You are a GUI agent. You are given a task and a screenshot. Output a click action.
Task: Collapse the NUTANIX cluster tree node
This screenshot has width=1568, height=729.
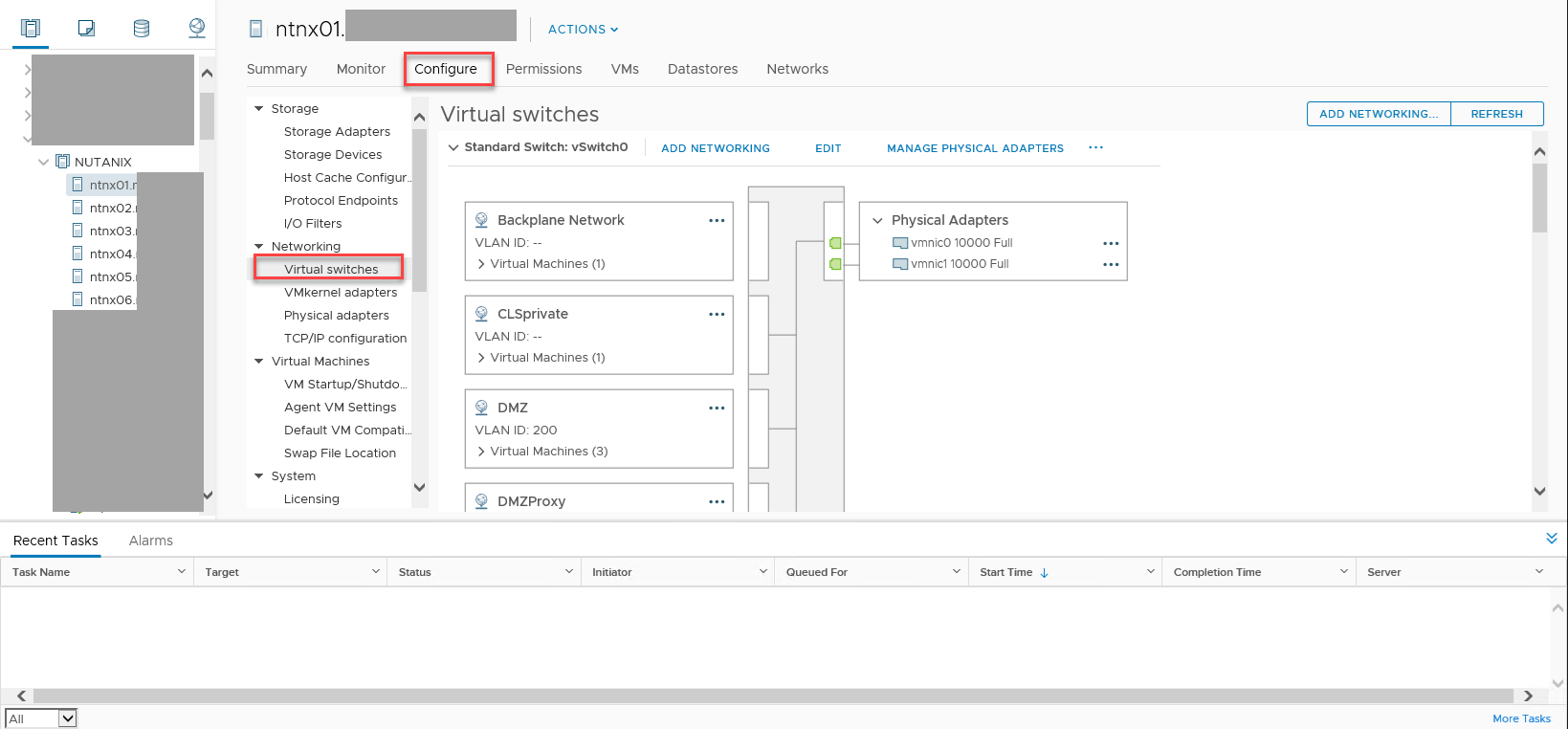click(x=43, y=162)
